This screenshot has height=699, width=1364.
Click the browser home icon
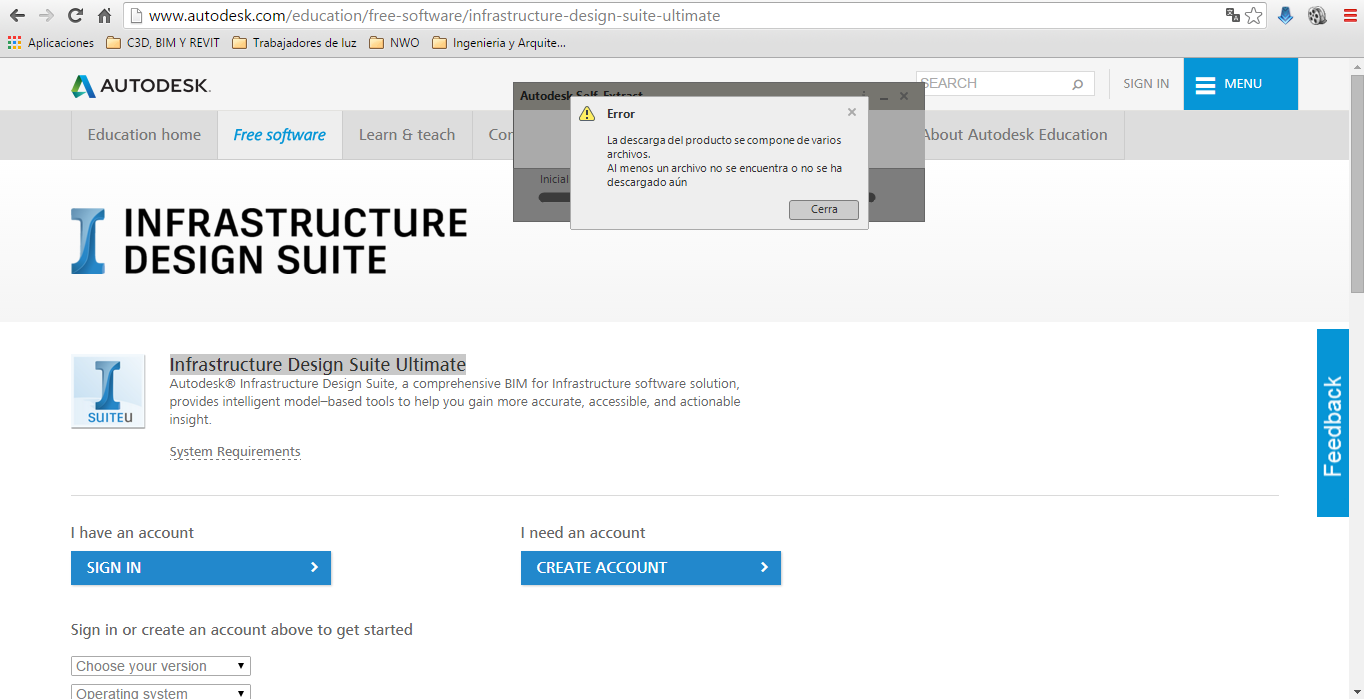click(x=103, y=15)
